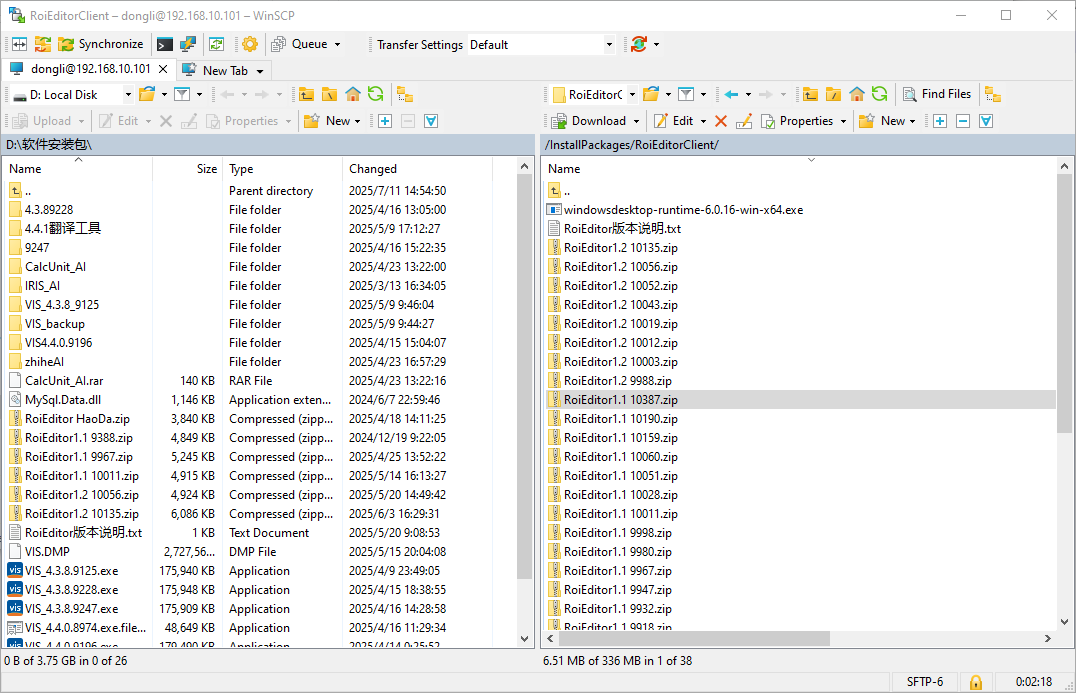Expand the Download dropdown arrow
The height and width of the screenshot is (693, 1076).
coord(636,121)
